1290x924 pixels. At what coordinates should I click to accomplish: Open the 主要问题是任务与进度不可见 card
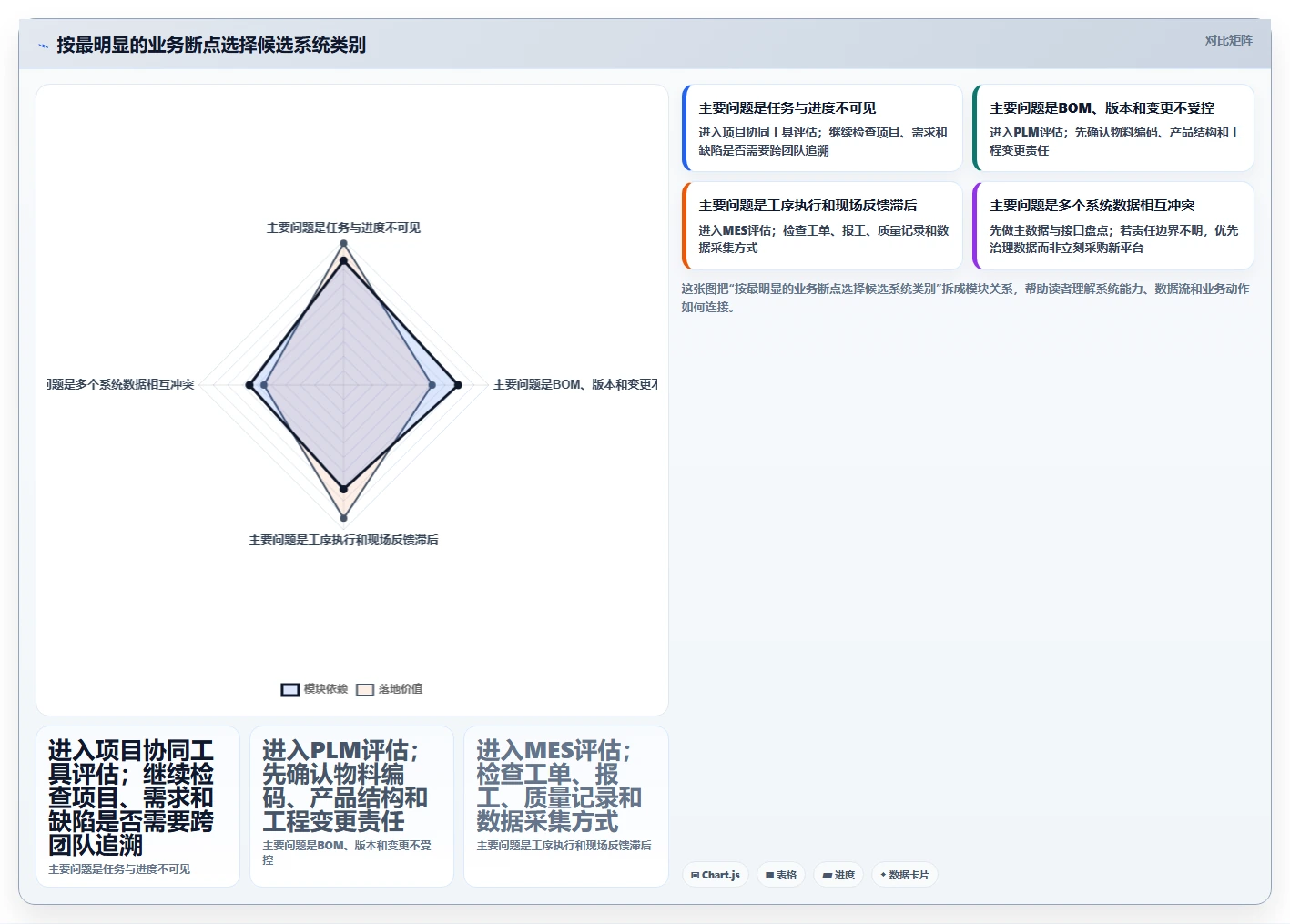click(x=822, y=127)
